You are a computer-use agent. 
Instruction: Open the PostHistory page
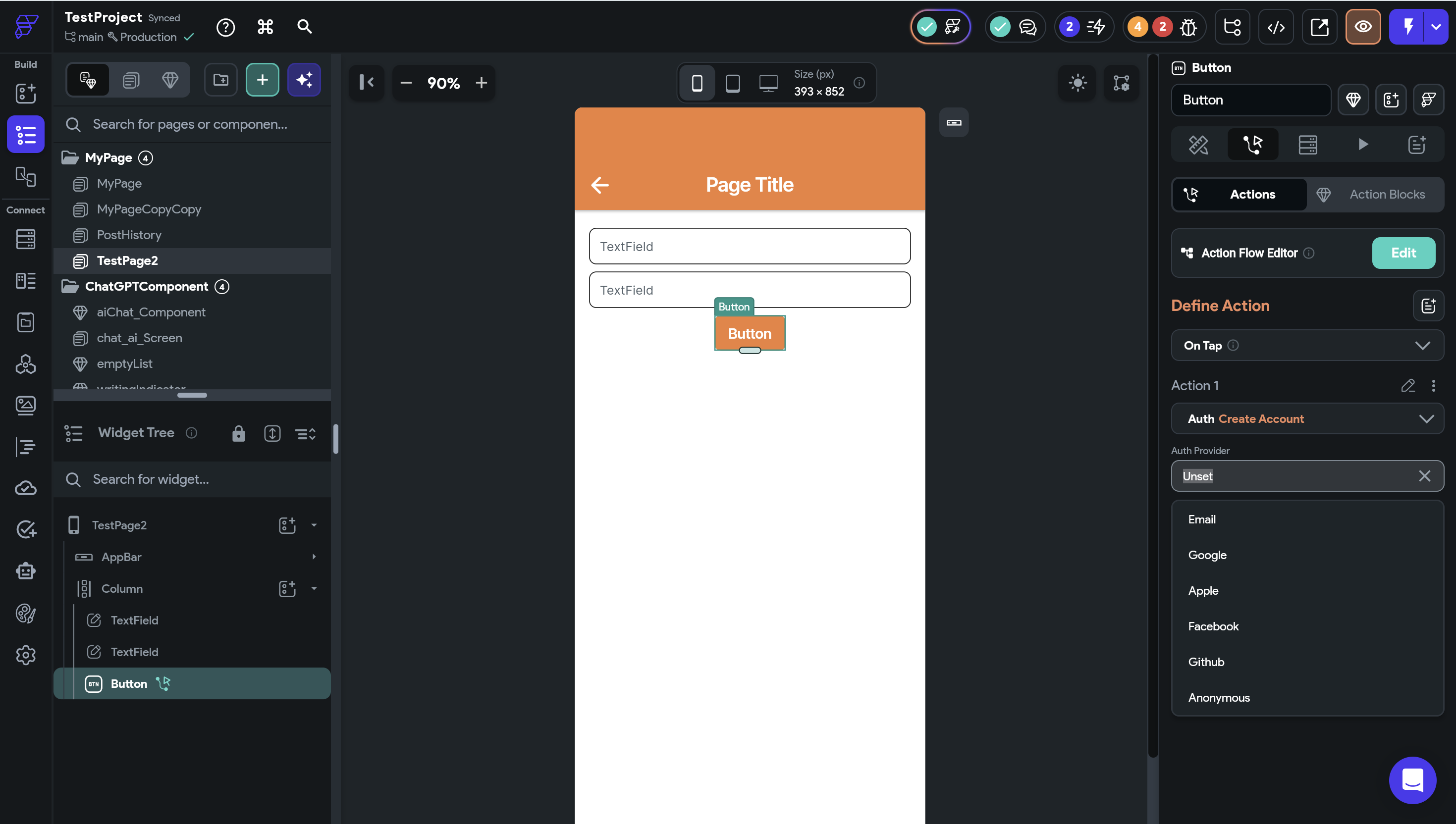128,235
